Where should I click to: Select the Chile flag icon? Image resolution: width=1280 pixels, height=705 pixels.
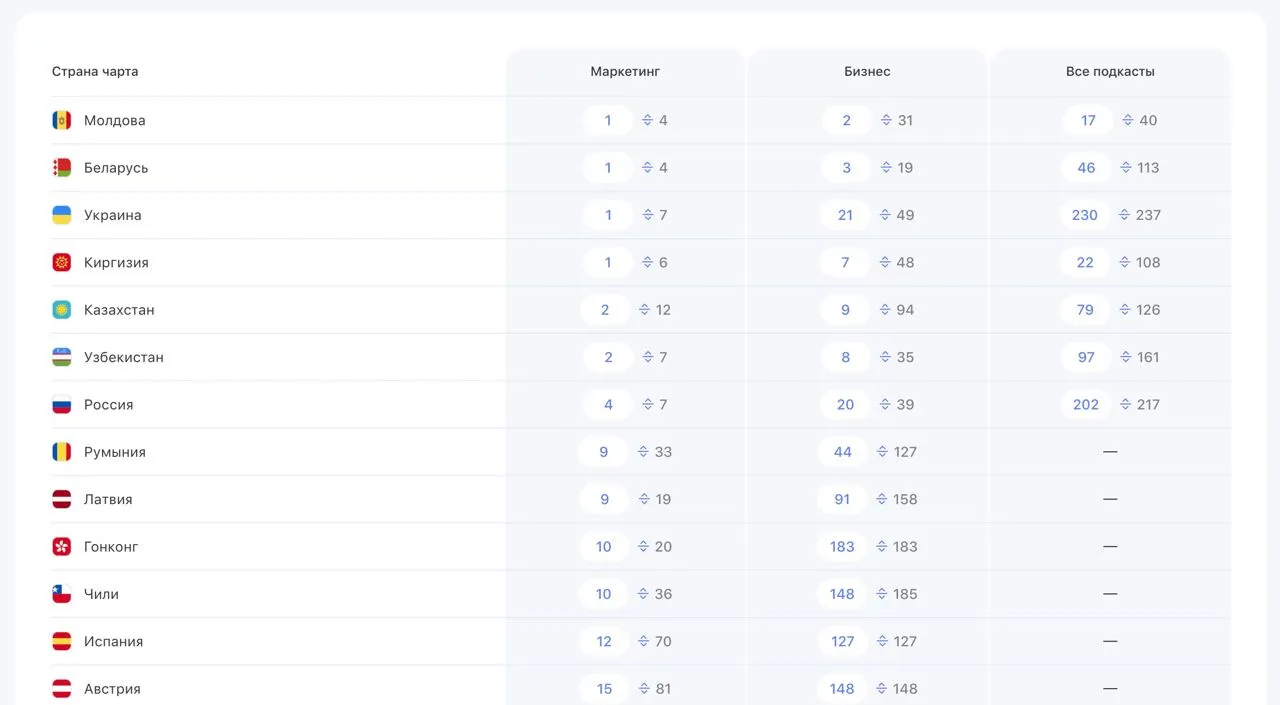[62, 594]
